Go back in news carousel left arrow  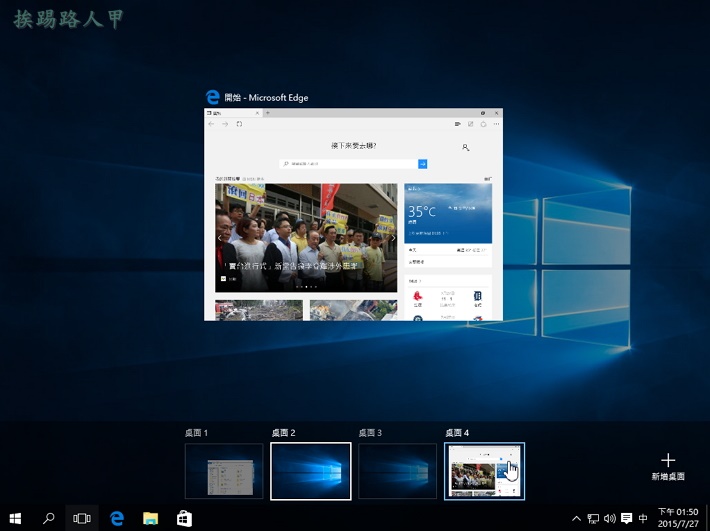coord(220,238)
